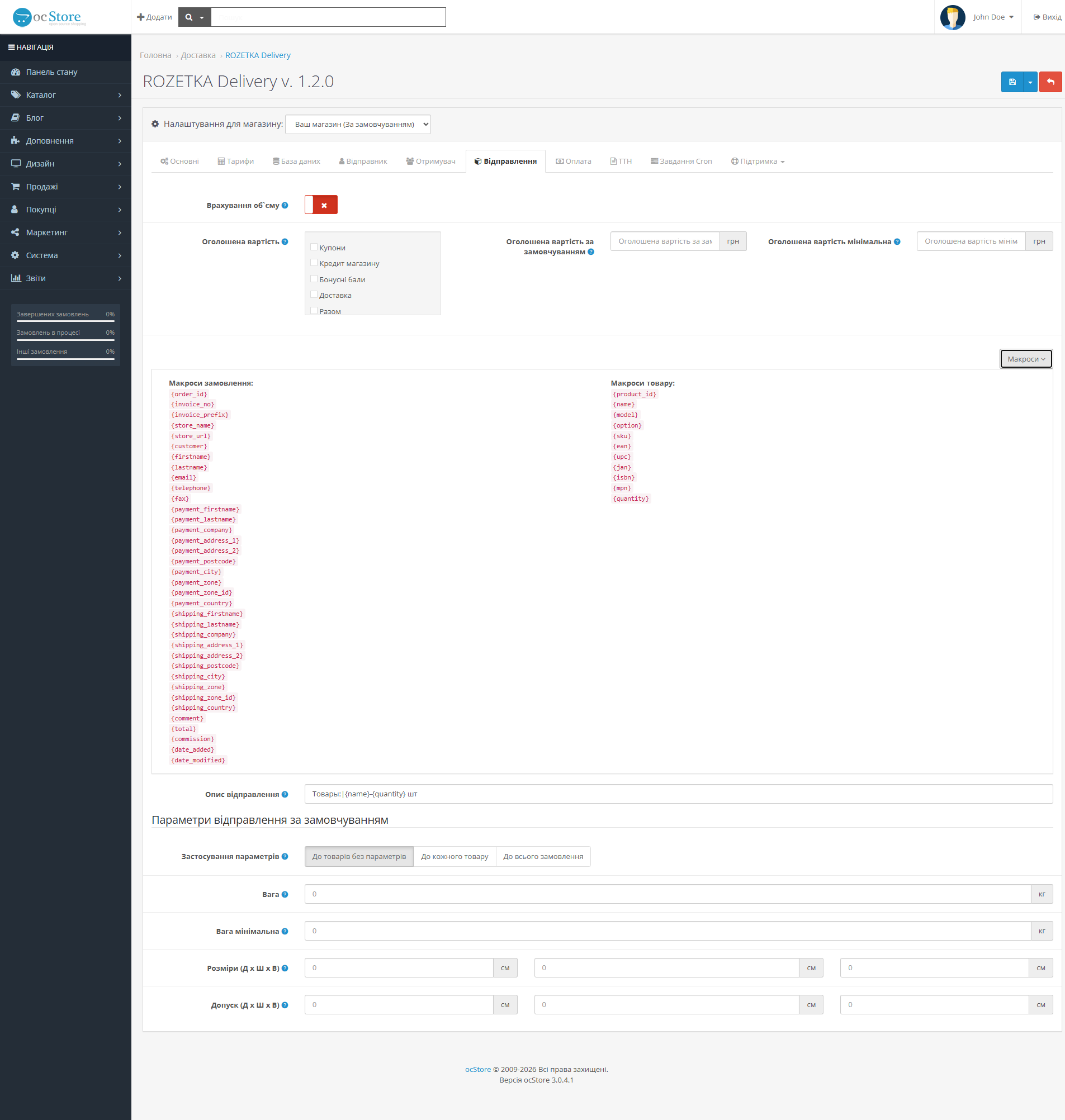This screenshot has height=1120, width=1065.
Task: Check the Кредит магазину checkbox
Action: [314, 263]
